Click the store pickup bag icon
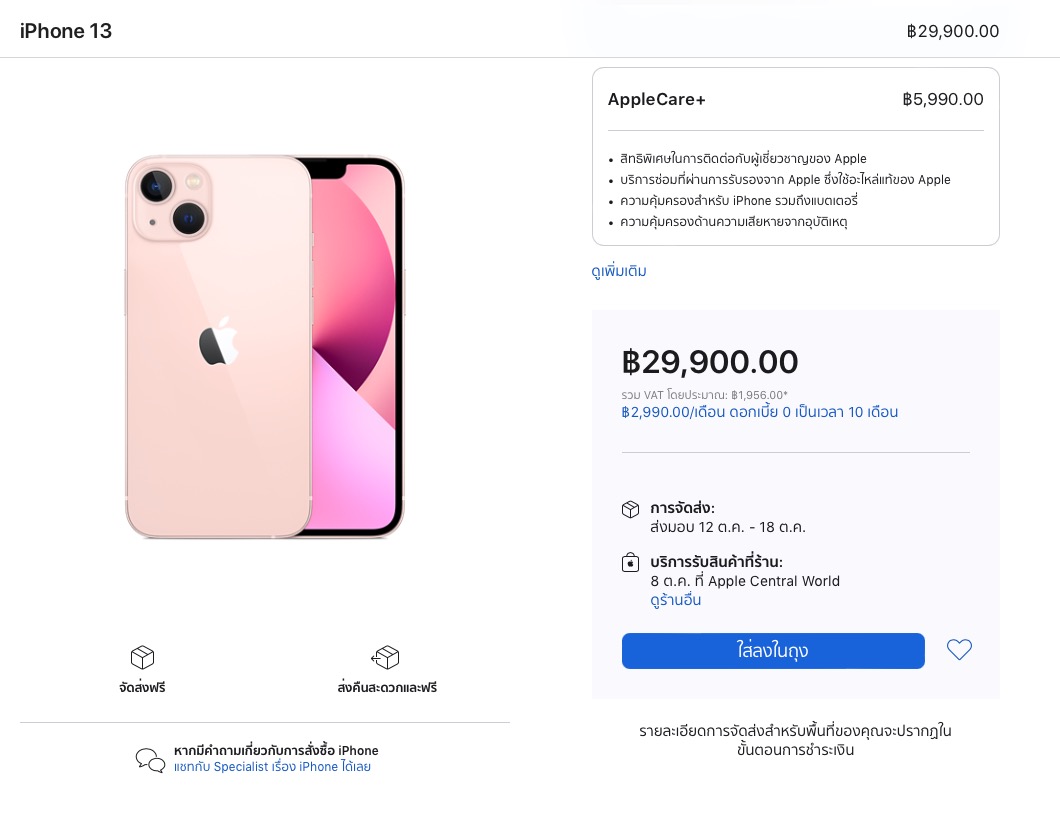1060x836 pixels. pos(630,562)
